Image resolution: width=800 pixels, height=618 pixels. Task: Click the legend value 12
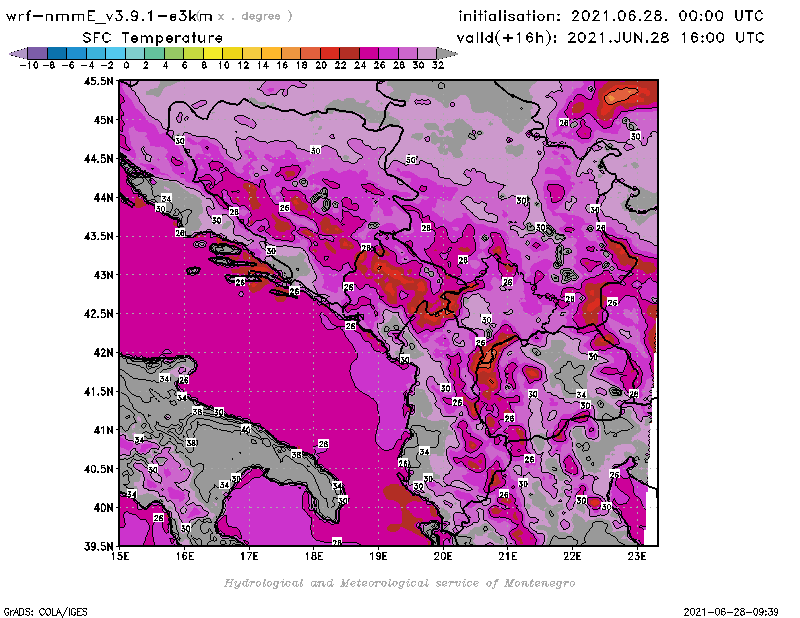(x=243, y=65)
